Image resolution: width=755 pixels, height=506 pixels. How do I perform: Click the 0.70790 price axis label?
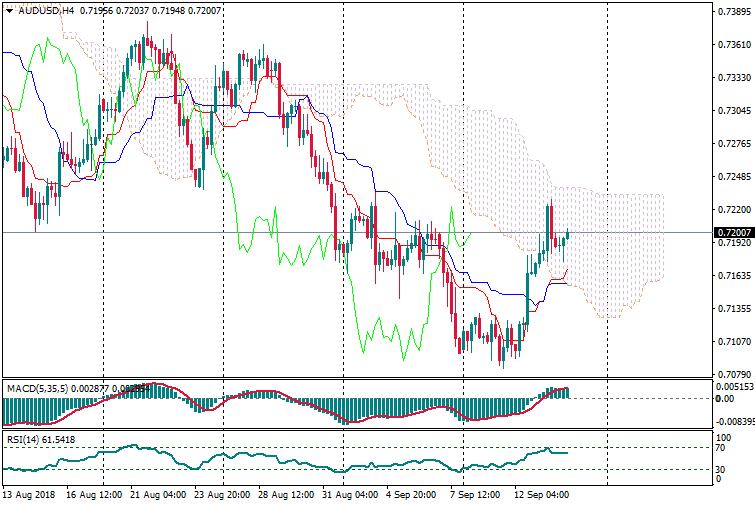click(733, 375)
